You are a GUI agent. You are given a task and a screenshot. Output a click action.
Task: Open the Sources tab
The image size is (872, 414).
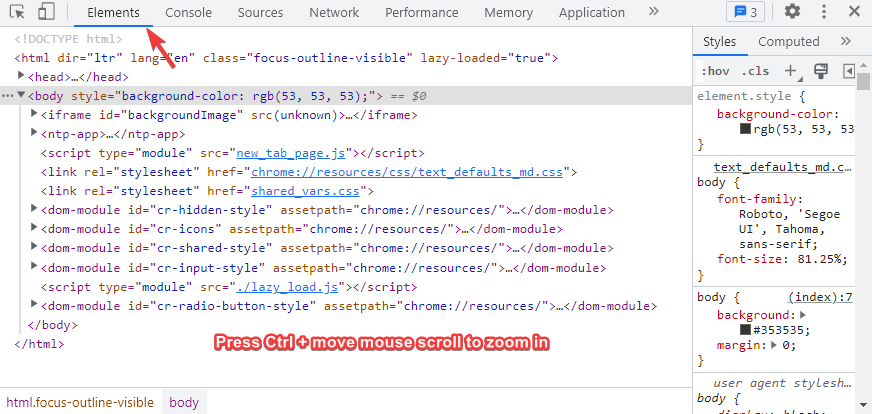click(x=260, y=13)
